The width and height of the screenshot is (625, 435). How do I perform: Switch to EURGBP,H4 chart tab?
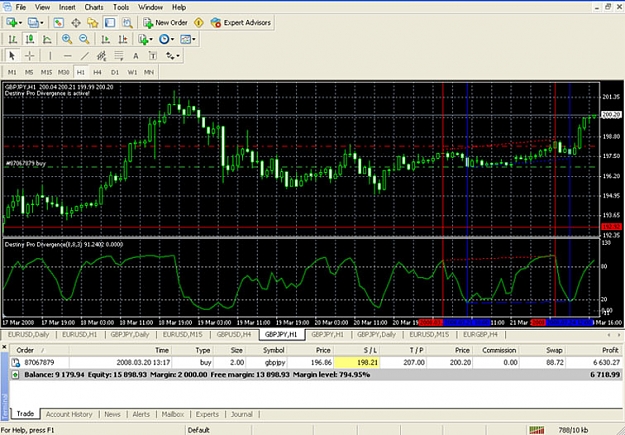point(480,335)
